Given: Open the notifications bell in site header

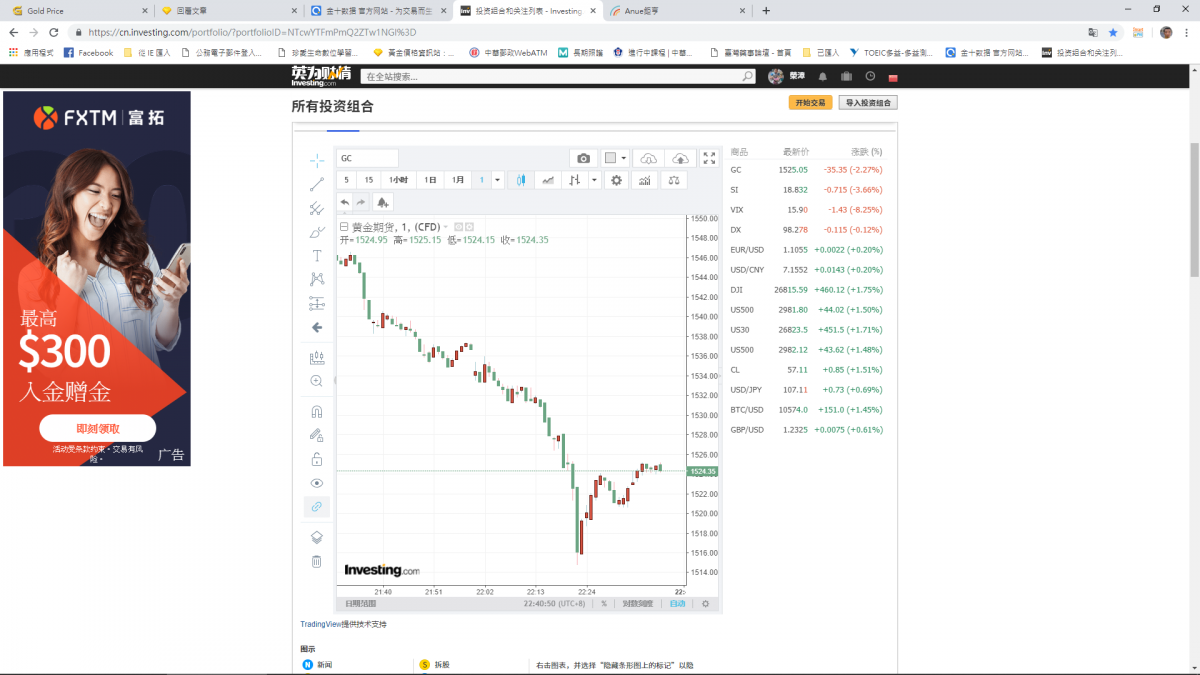Looking at the screenshot, I should point(822,77).
